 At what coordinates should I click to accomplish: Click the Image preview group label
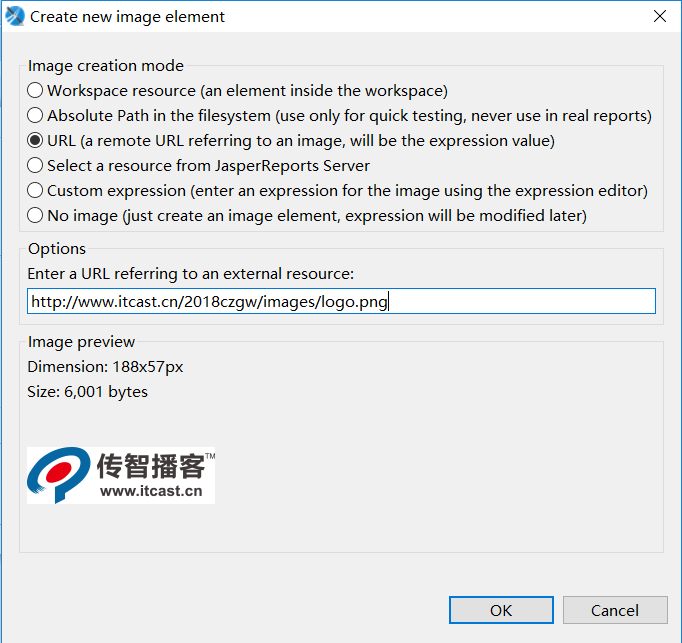coord(81,342)
